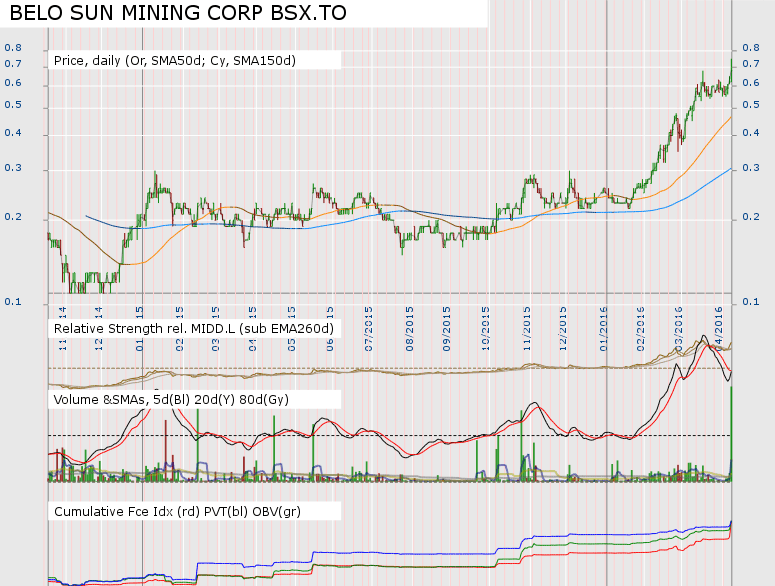Viewport: 775px width, 586px height.
Task: Click the right price axis 0.5 value
Action: pyautogui.click(x=751, y=105)
